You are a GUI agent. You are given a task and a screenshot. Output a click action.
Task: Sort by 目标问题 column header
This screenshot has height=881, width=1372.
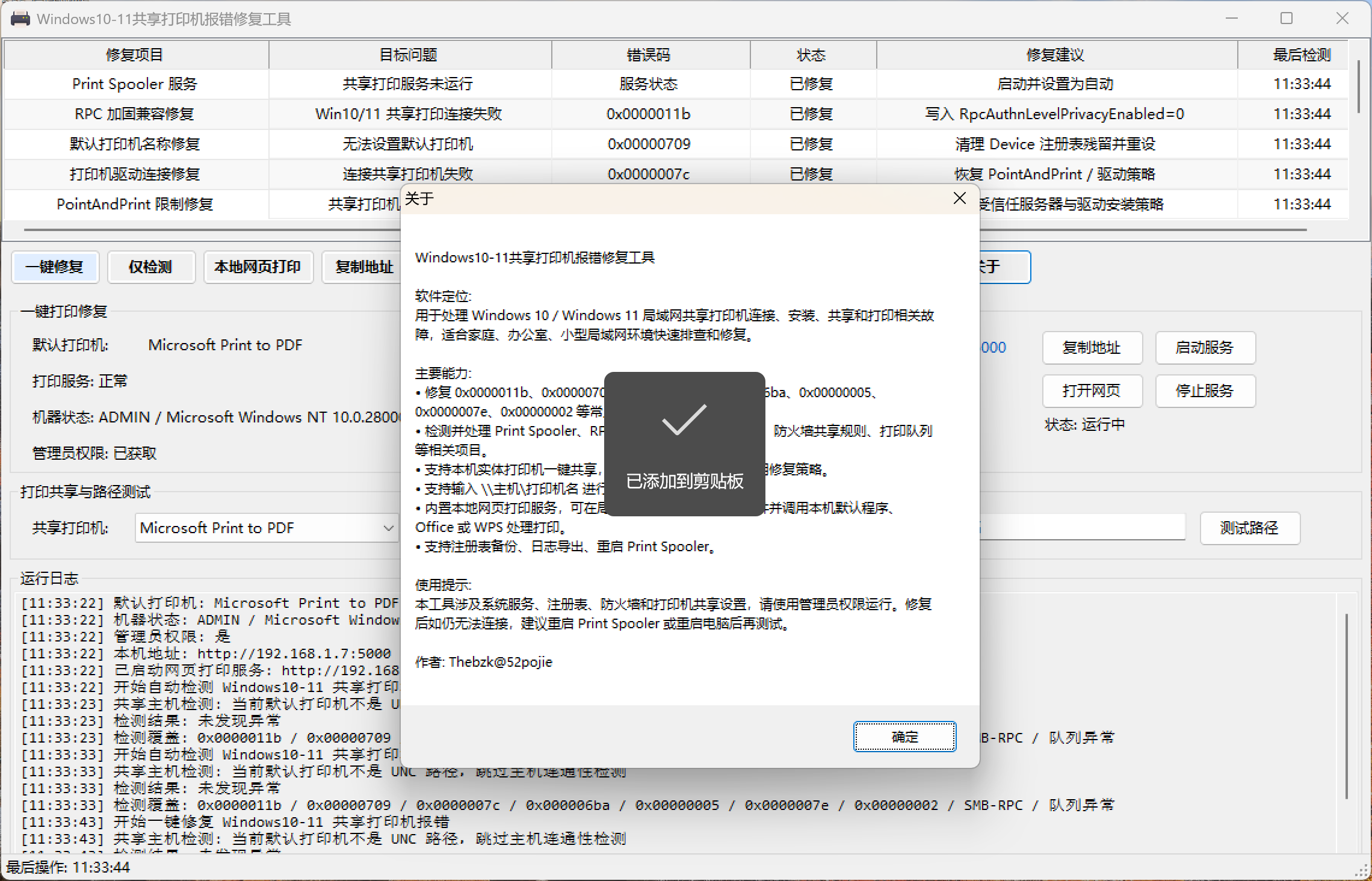click(410, 55)
